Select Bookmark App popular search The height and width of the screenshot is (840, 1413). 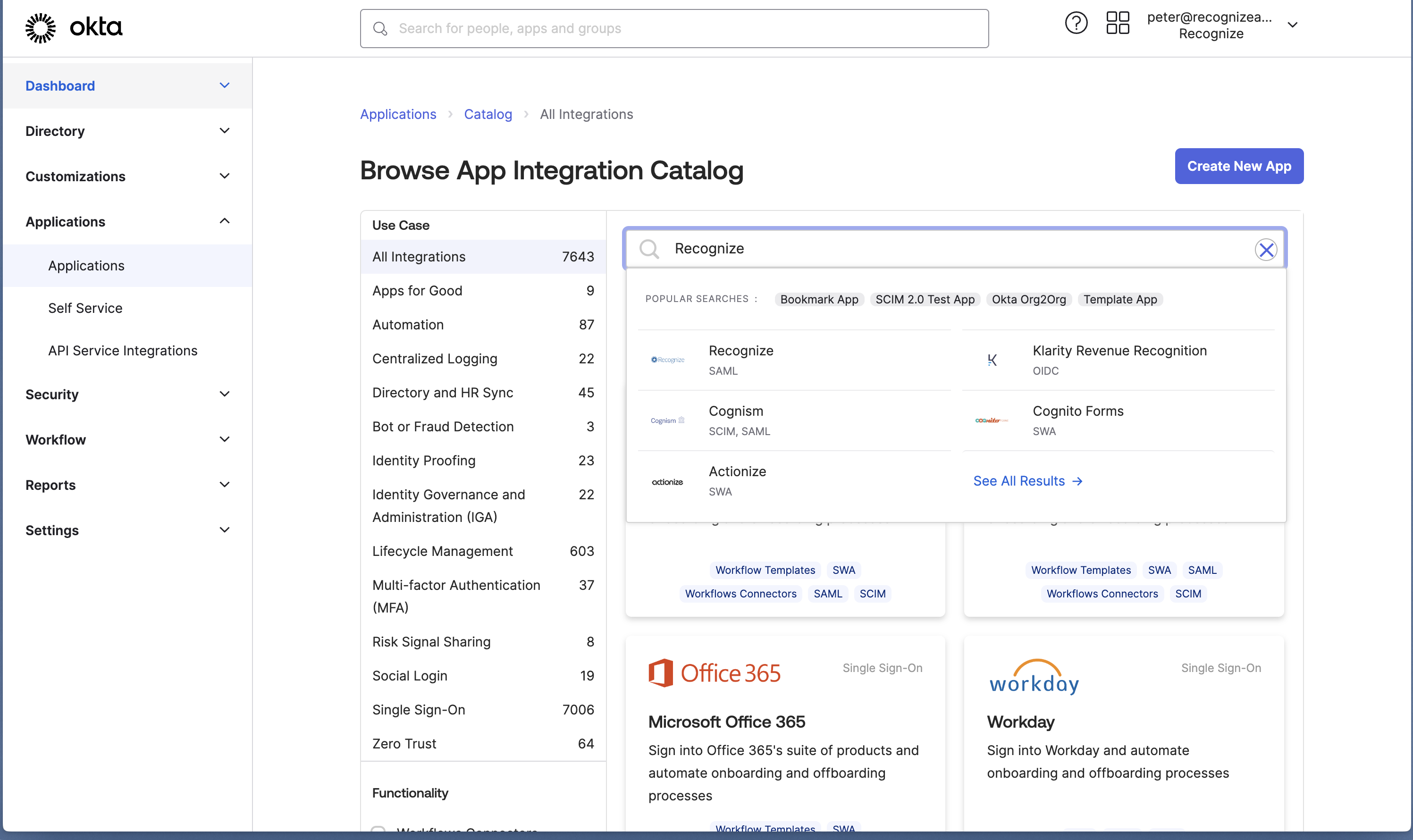[x=819, y=299]
